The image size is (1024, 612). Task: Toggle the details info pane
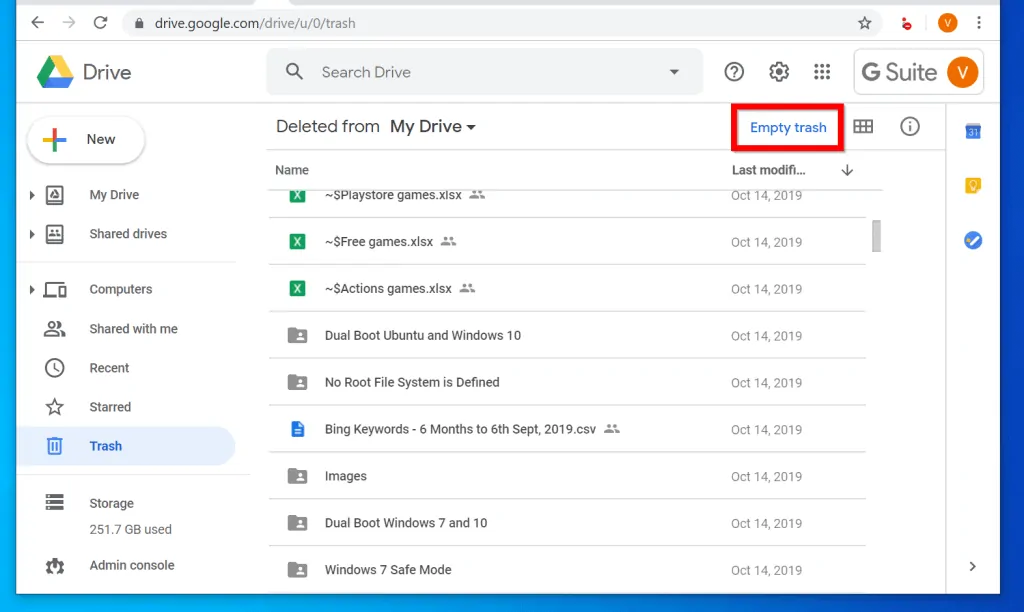click(908, 126)
